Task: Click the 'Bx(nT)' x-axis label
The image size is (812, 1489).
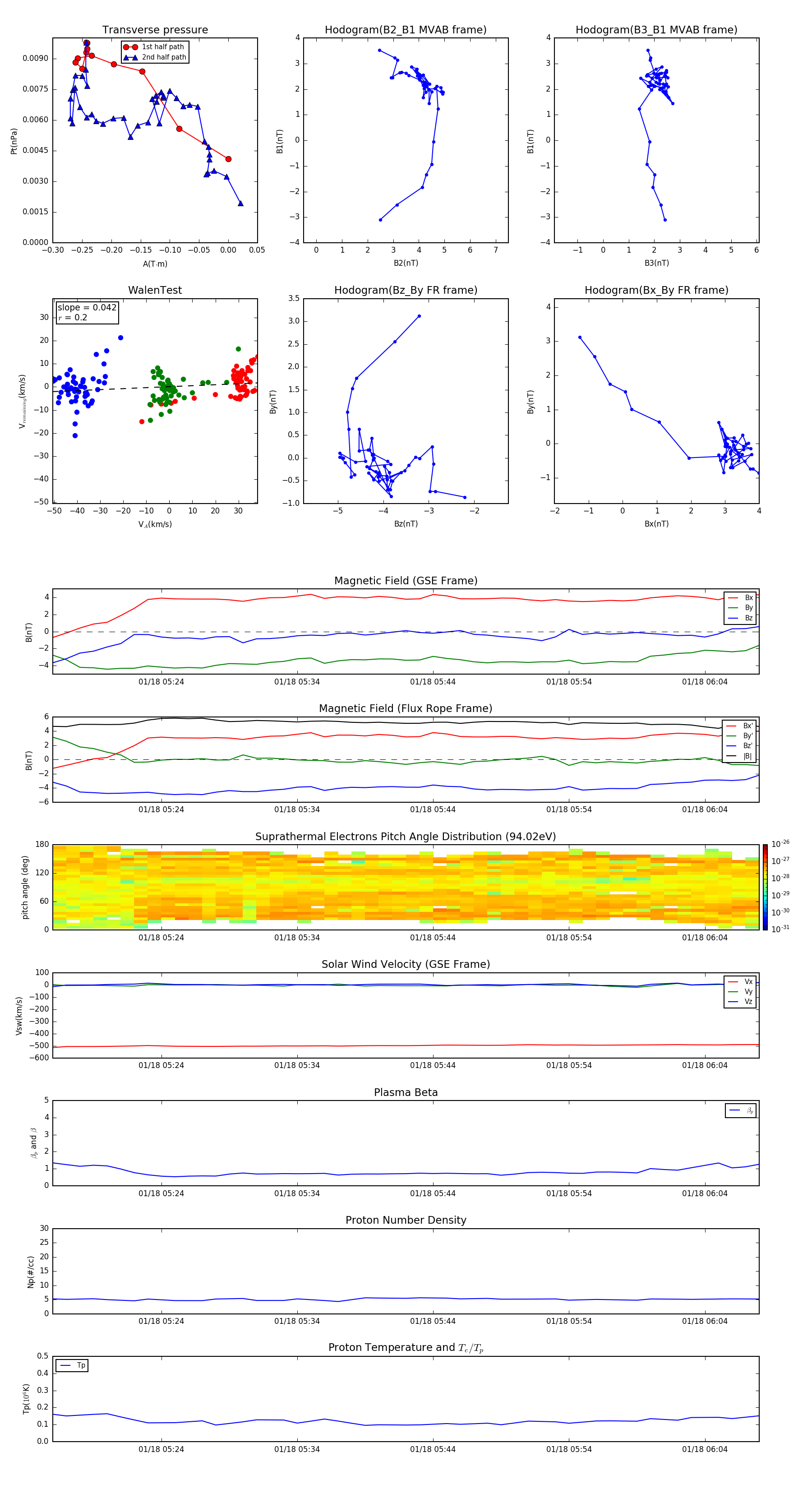Action: pyautogui.click(x=656, y=524)
